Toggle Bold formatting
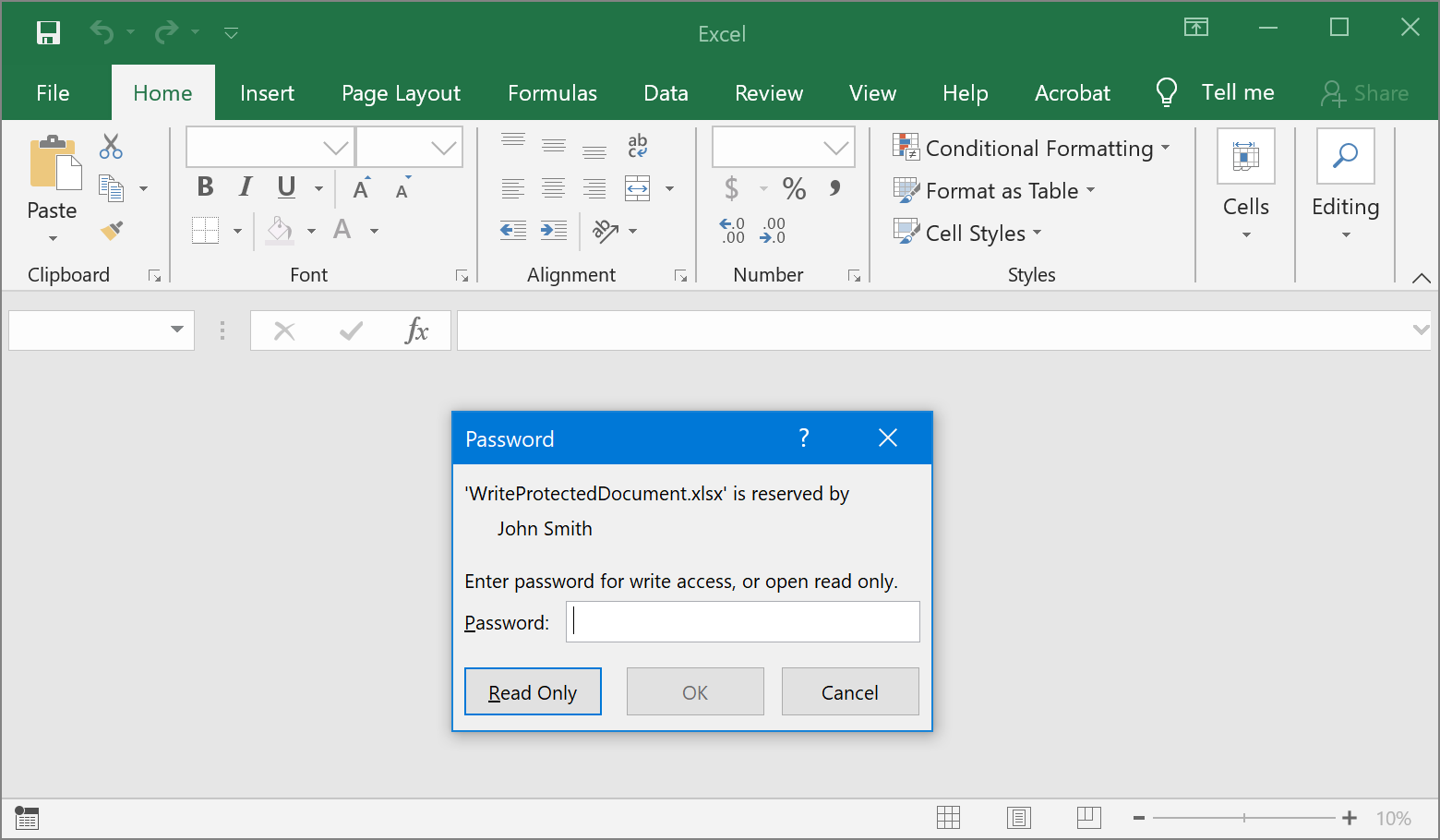The width and height of the screenshot is (1440, 840). [x=205, y=187]
